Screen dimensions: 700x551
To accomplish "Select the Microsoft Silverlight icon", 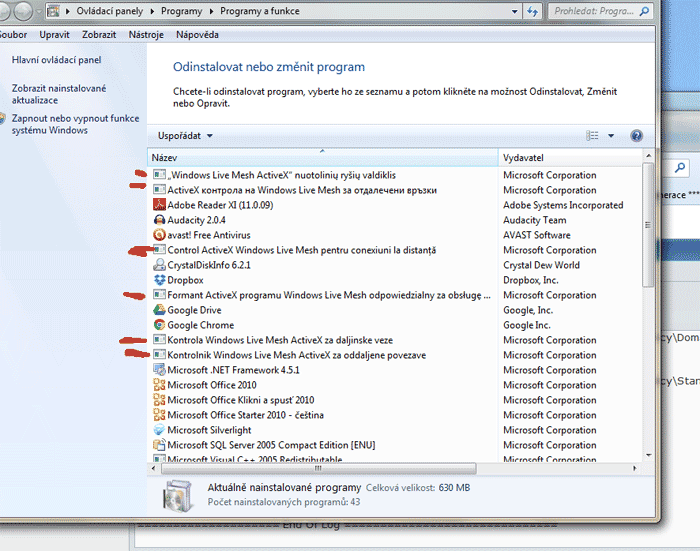I will 159,430.
